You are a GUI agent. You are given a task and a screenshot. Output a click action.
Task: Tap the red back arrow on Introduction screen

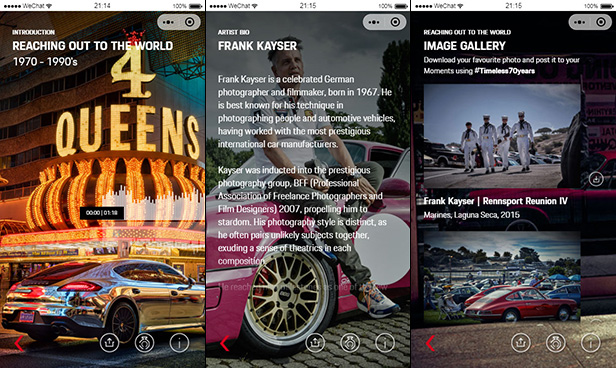click(x=19, y=343)
